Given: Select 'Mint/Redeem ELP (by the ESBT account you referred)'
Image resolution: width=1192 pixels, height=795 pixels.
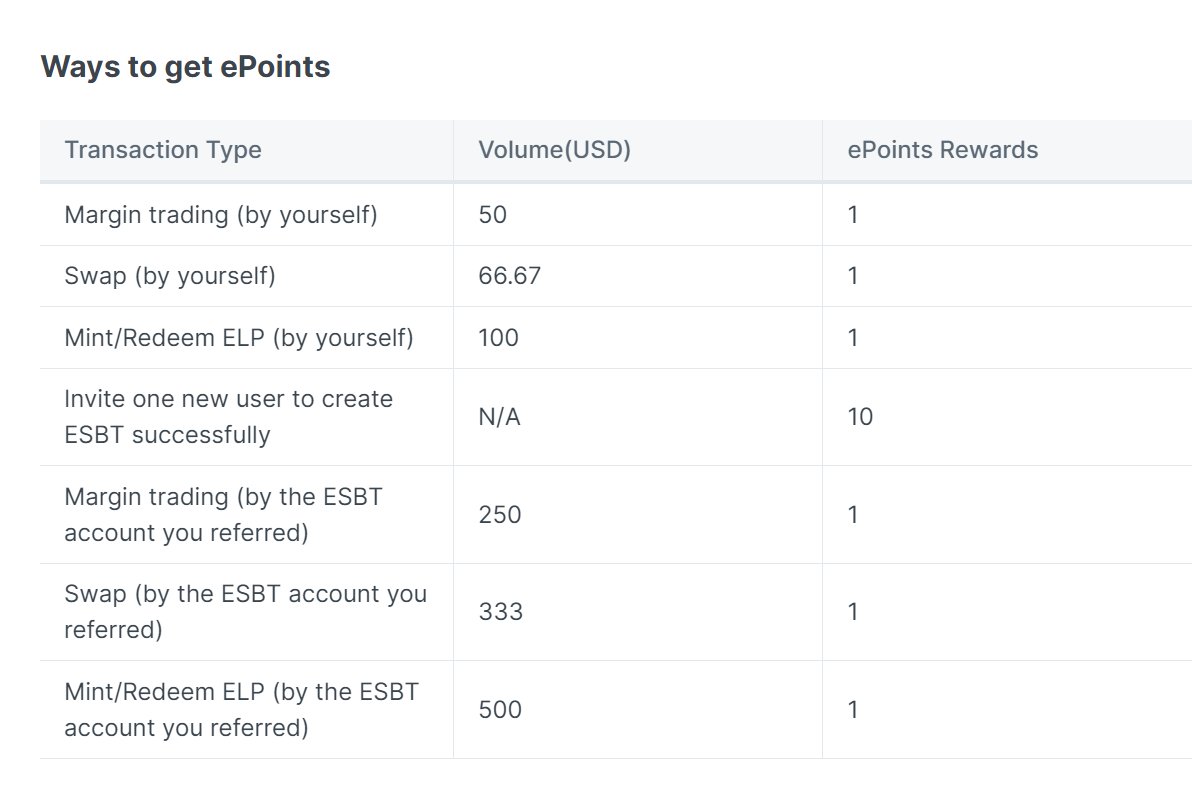Looking at the screenshot, I should pos(242,710).
